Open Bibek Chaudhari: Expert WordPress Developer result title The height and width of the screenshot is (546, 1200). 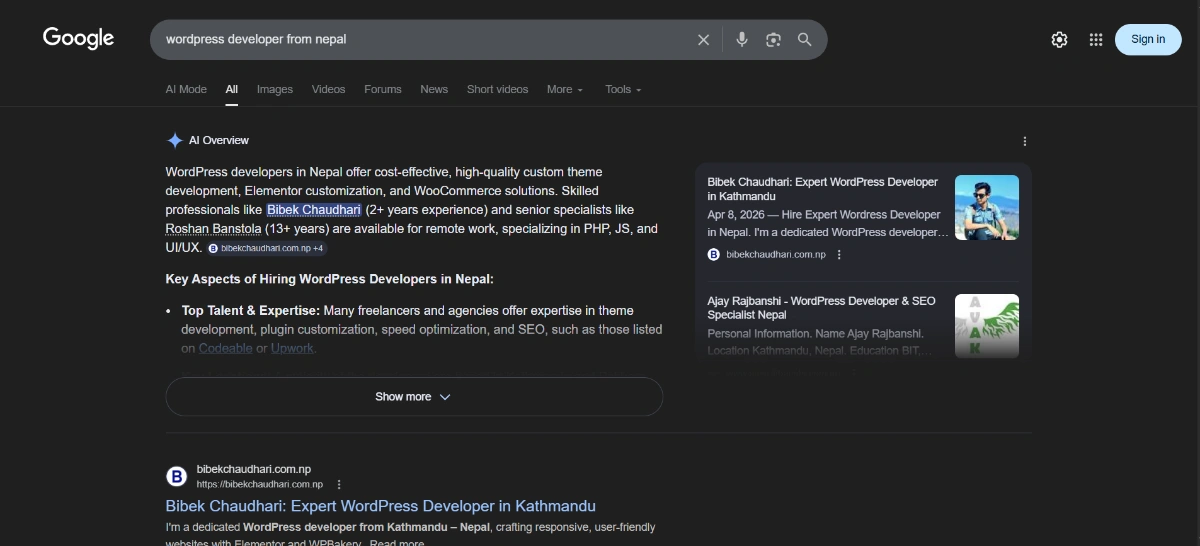click(x=380, y=506)
